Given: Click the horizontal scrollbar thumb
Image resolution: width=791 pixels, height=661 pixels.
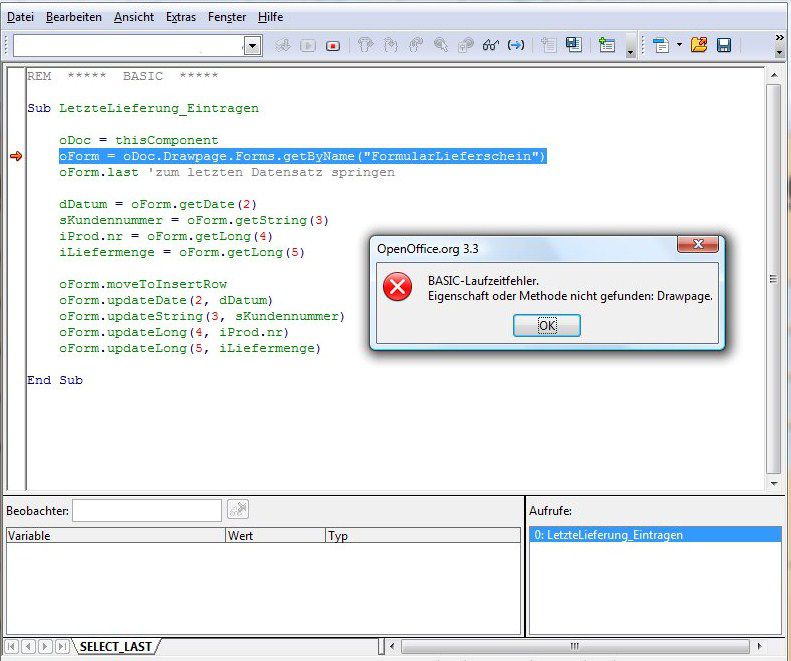Looking at the screenshot, I should click(575, 646).
